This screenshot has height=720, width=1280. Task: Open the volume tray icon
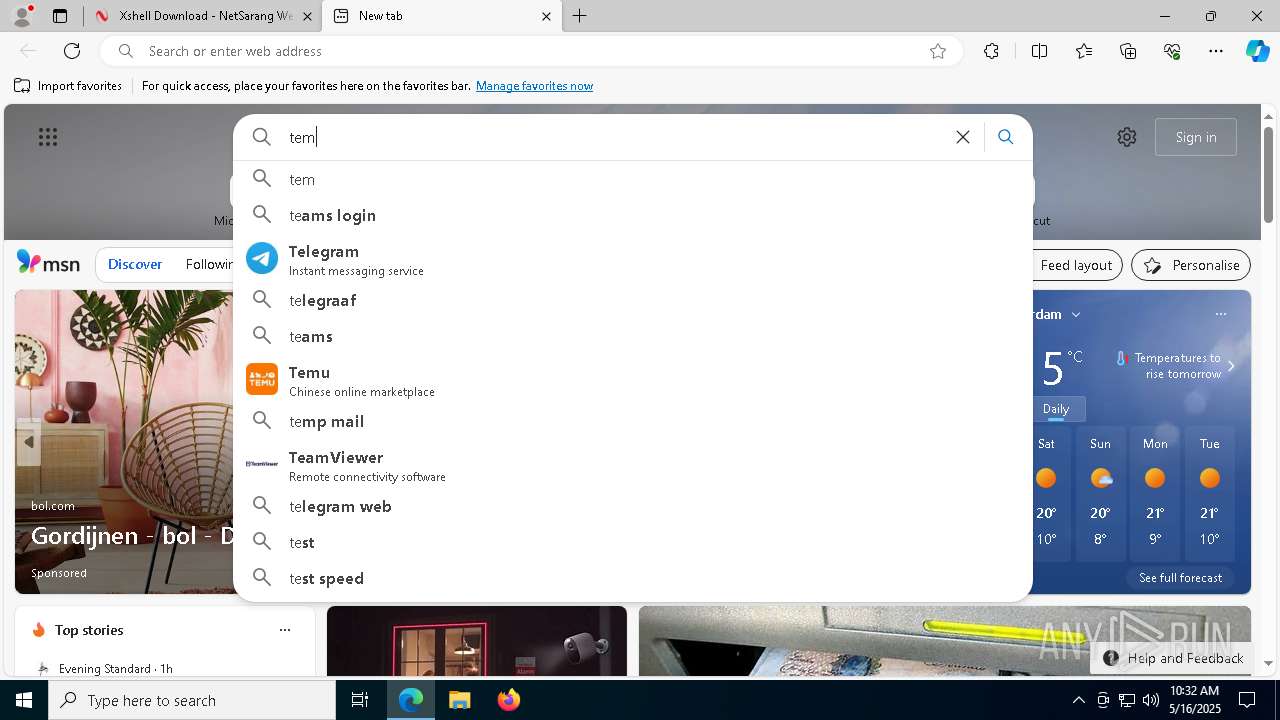[1150, 700]
